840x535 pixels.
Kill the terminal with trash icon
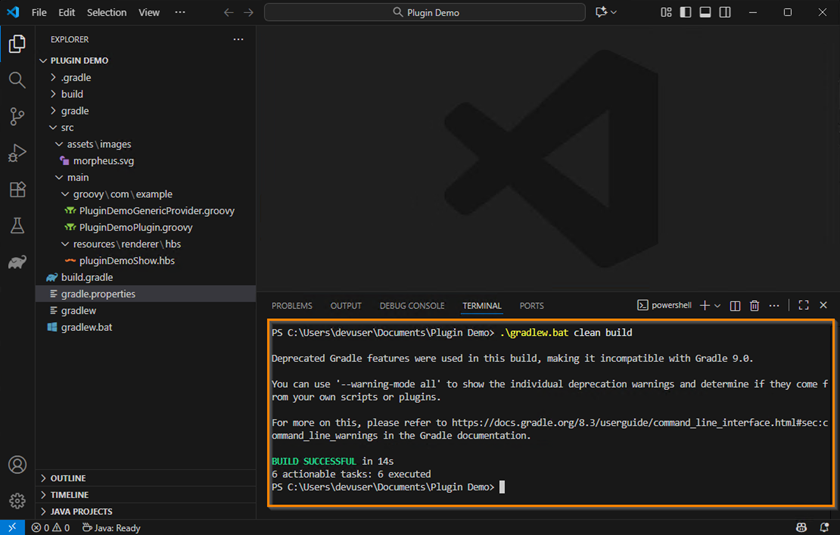coord(754,305)
